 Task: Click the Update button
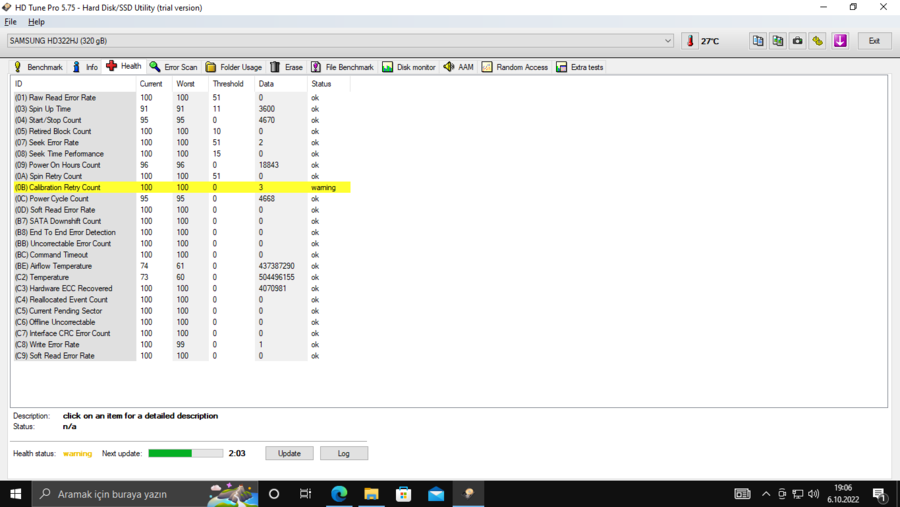289,453
